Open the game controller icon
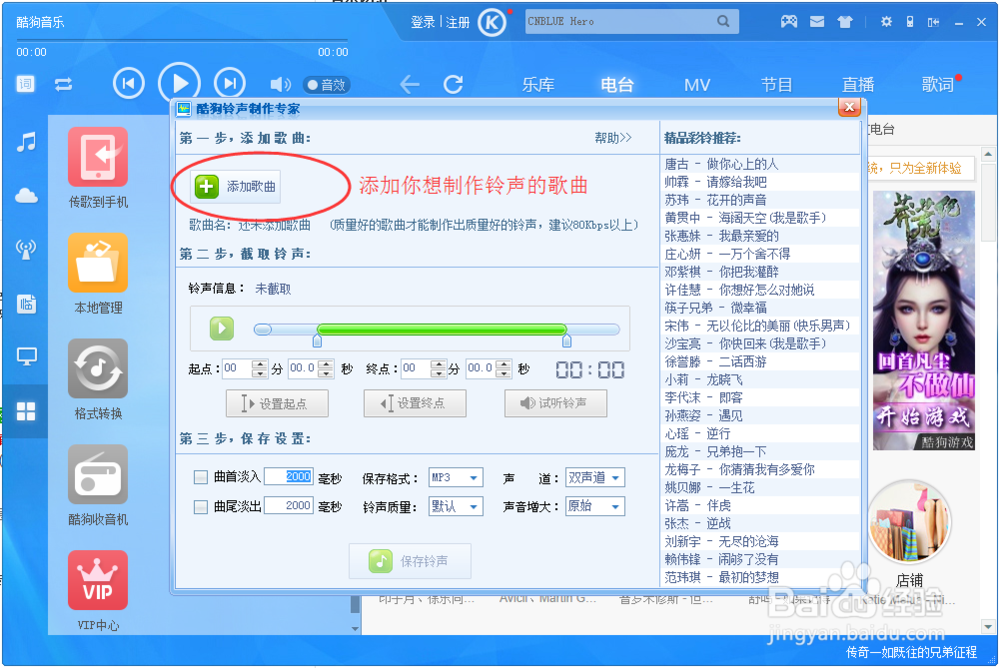The width and height of the screenshot is (1000, 668). (x=789, y=22)
